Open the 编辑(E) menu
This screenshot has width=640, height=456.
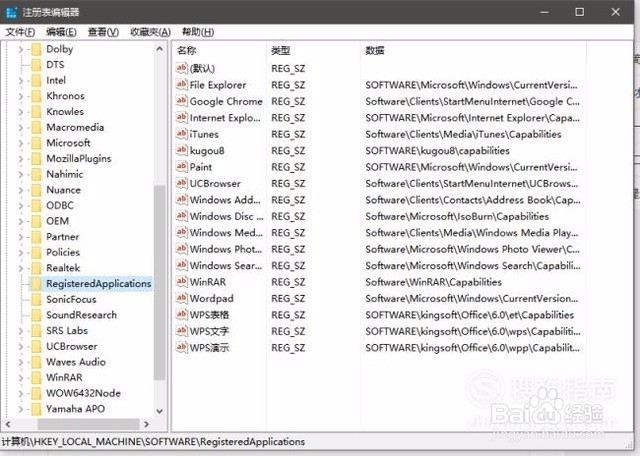pyautogui.click(x=61, y=32)
